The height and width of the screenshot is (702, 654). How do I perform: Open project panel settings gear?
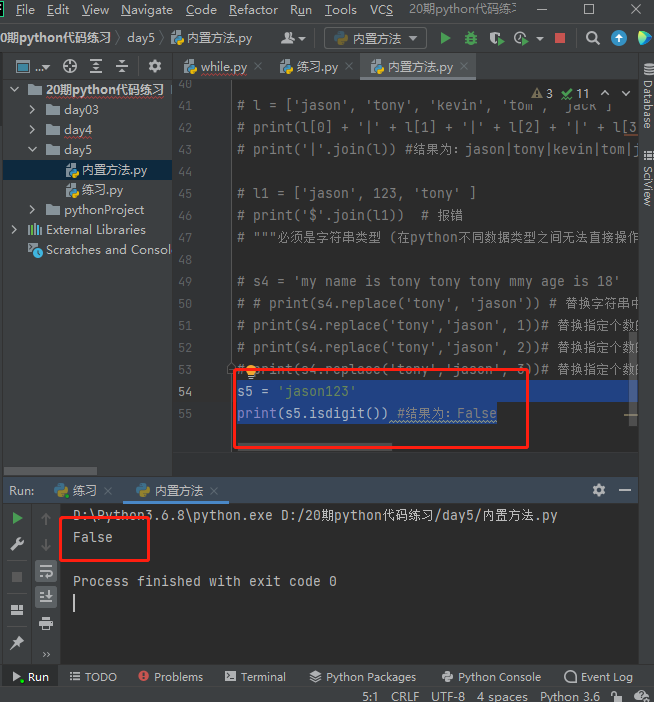155,67
